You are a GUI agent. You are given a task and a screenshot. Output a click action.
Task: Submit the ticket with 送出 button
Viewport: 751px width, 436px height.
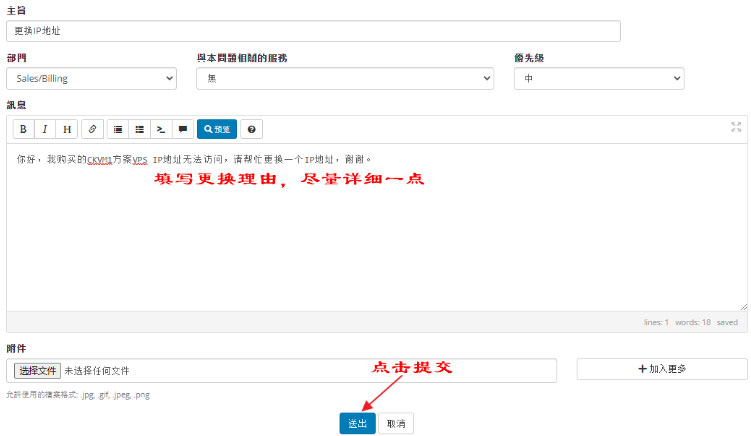coord(357,424)
